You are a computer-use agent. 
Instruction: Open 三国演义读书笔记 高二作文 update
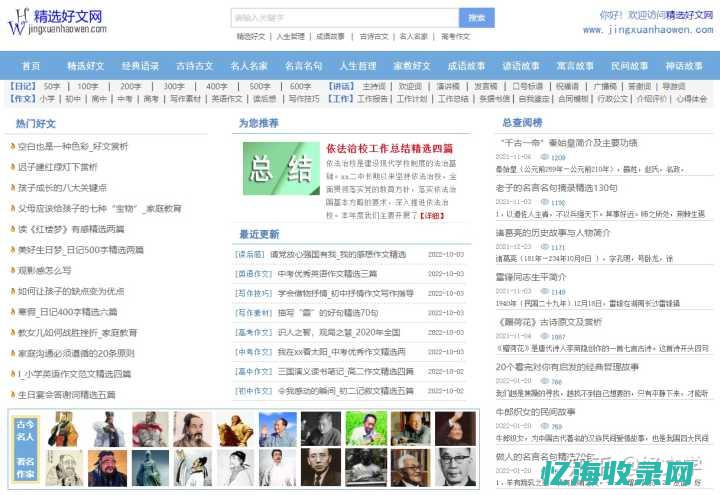345,371
